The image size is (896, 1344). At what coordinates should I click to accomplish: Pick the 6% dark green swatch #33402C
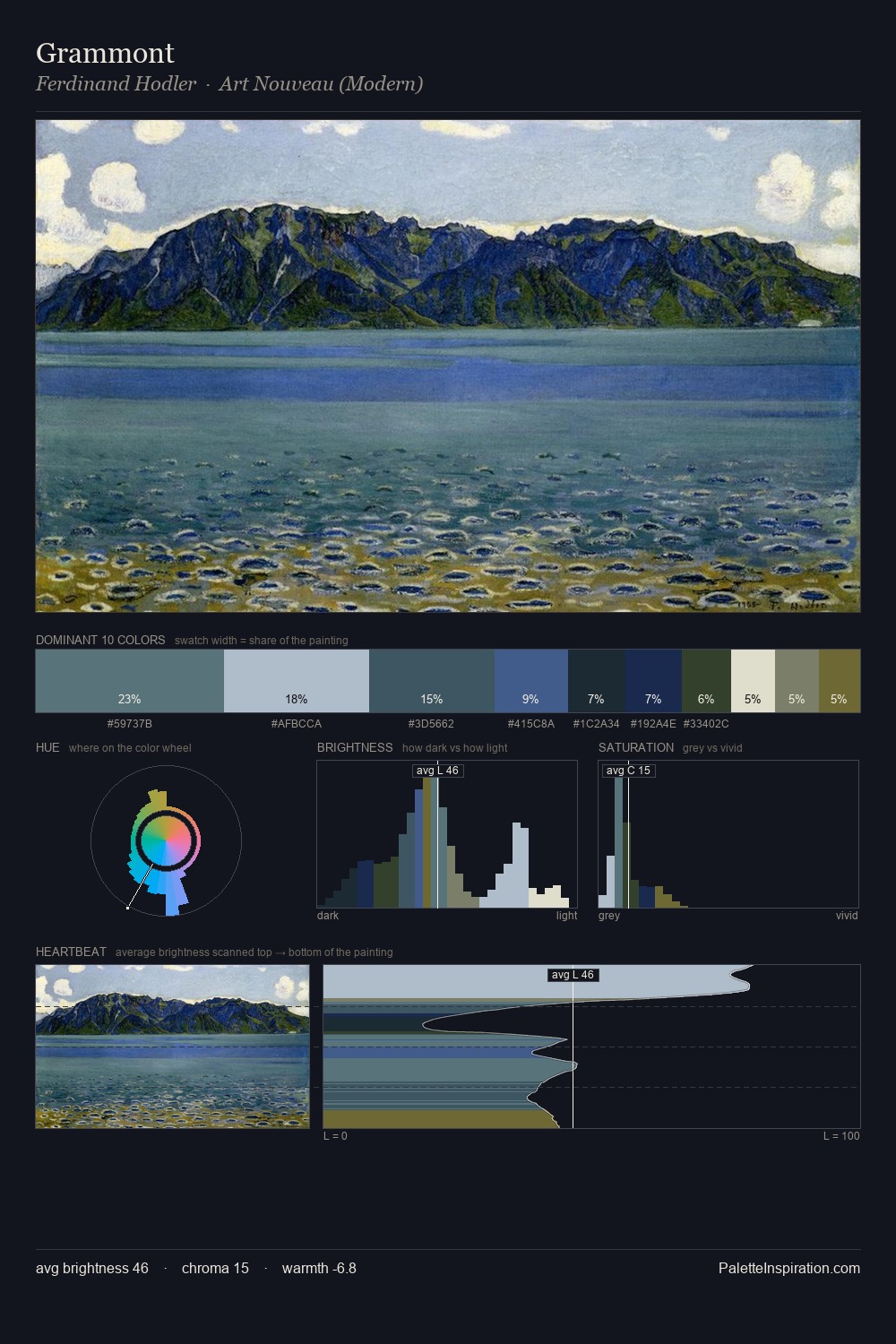tap(706, 681)
